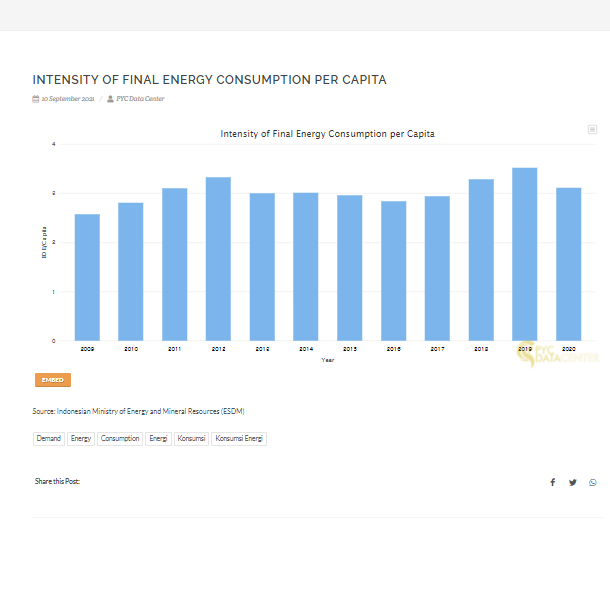Image resolution: width=610 pixels, height=610 pixels.
Task: Click the Share this Post label
Action: pyautogui.click(x=57, y=481)
